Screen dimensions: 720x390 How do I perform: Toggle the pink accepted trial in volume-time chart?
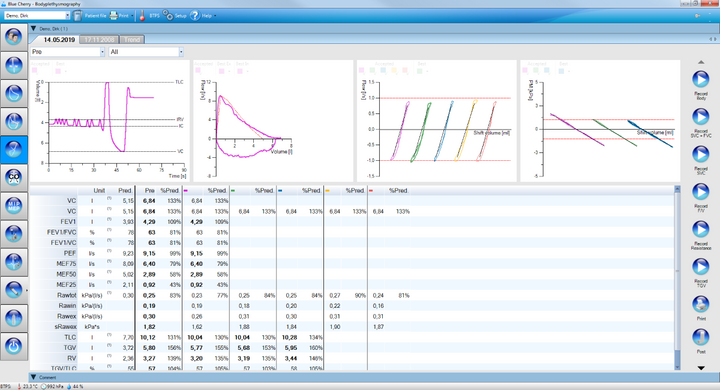tap(34, 71)
